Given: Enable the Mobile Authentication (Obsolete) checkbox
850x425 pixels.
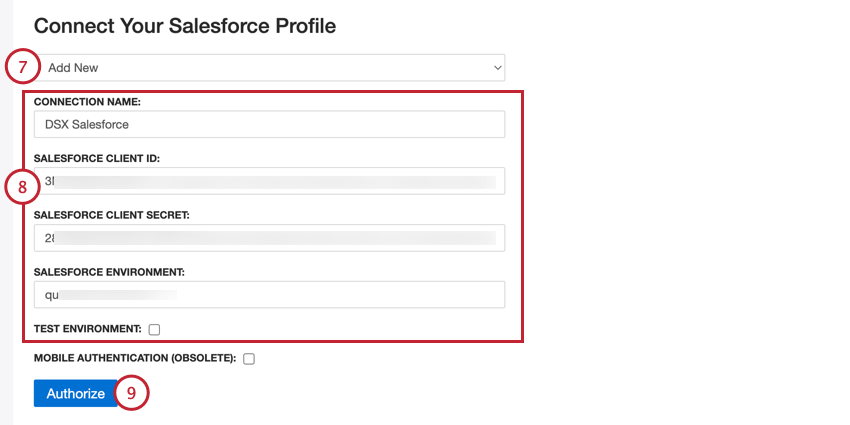Looking at the screenshot, I should point(249,359).
